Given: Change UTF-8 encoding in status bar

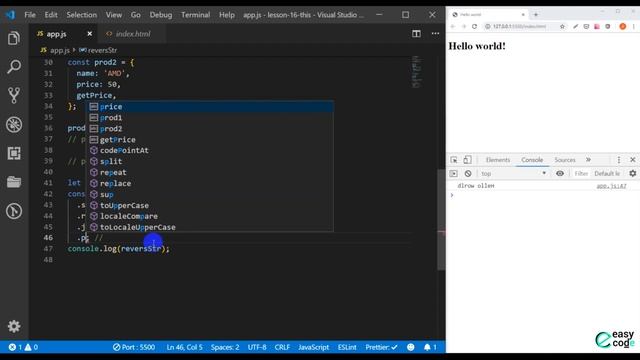Looking at the screenshot, I should pyautogui.click(x=257, y=347).
